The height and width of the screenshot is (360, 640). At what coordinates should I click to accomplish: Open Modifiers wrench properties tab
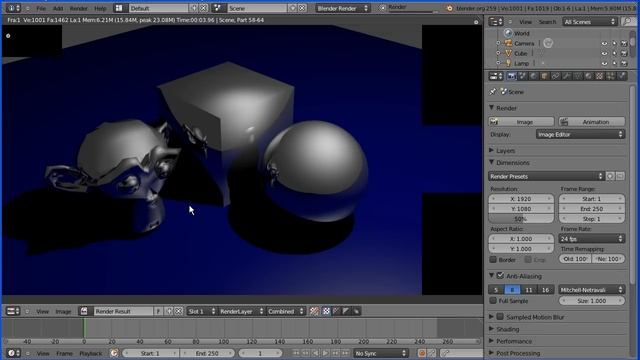click(x=567, y=76)
